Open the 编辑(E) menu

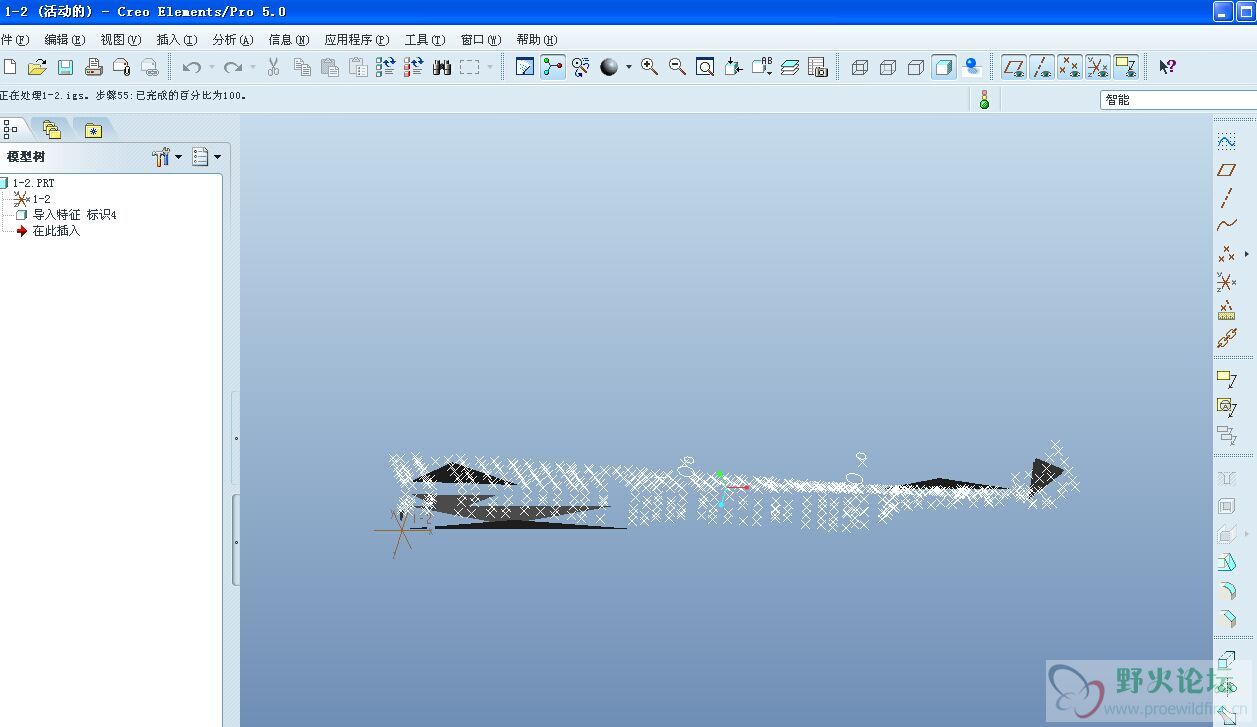(x=64, y=40)
